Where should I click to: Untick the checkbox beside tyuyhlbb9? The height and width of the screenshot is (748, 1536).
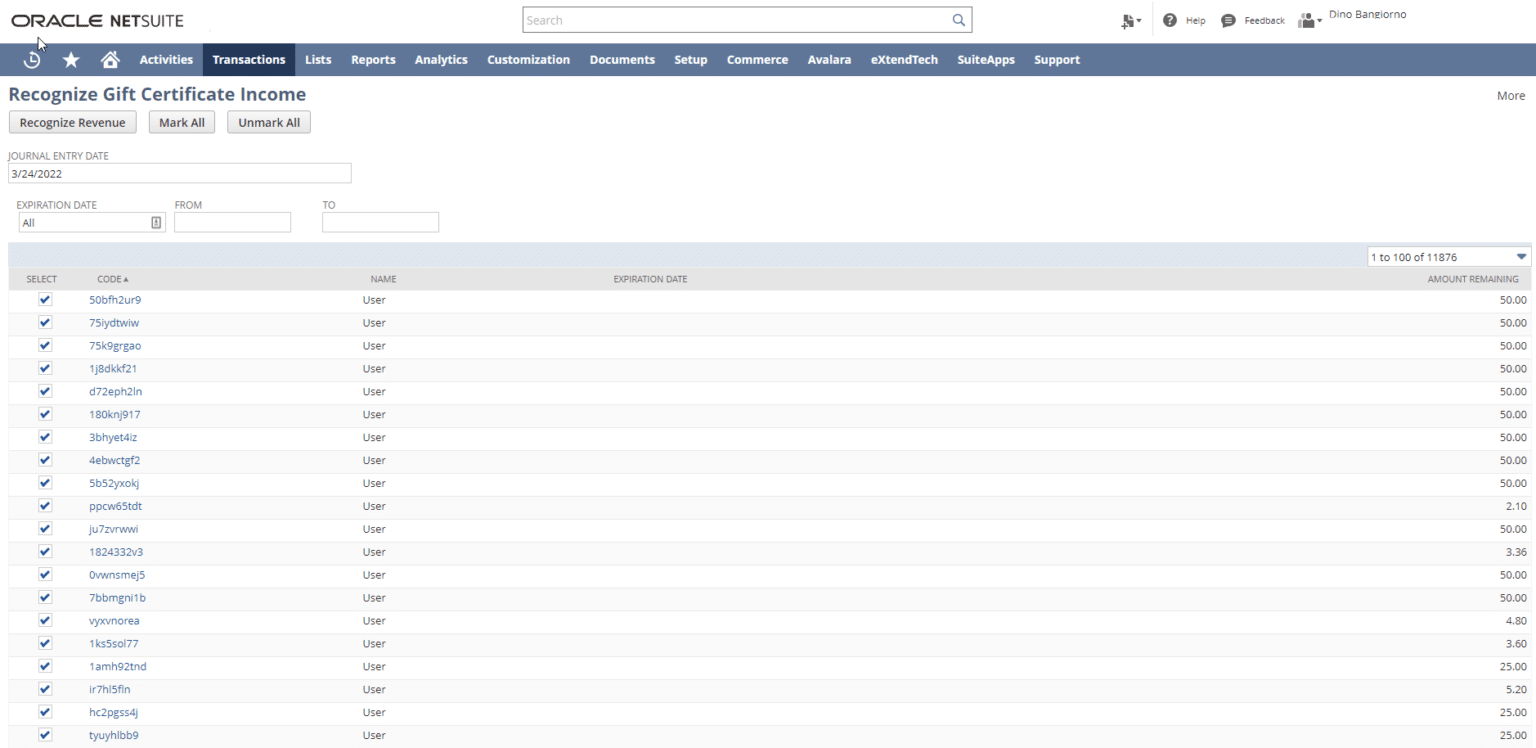pyautogui.click(x=44, y=735)
